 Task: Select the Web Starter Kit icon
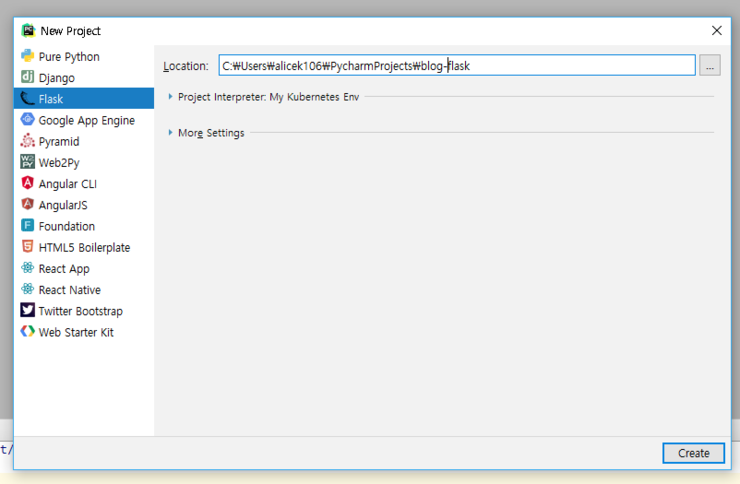(27, 332)
